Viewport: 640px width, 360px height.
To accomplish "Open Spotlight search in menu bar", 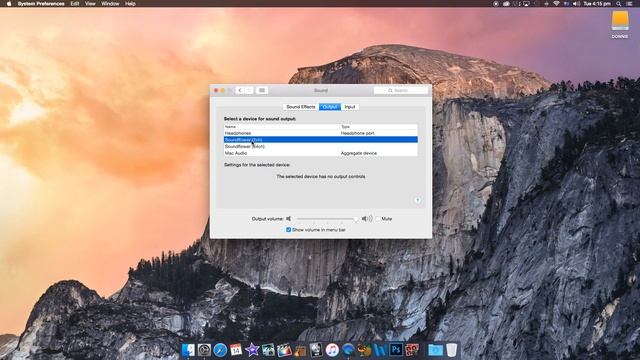I will 619,4.
